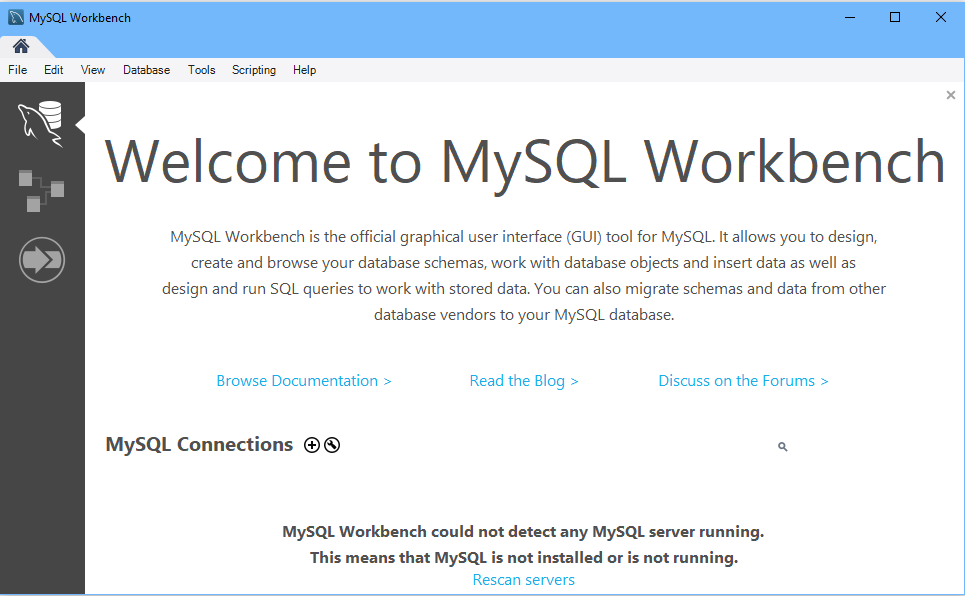This screenshot has height=596, width=965.
Task: Add a new MySQL connection plus icon
Action: [312, 445]
